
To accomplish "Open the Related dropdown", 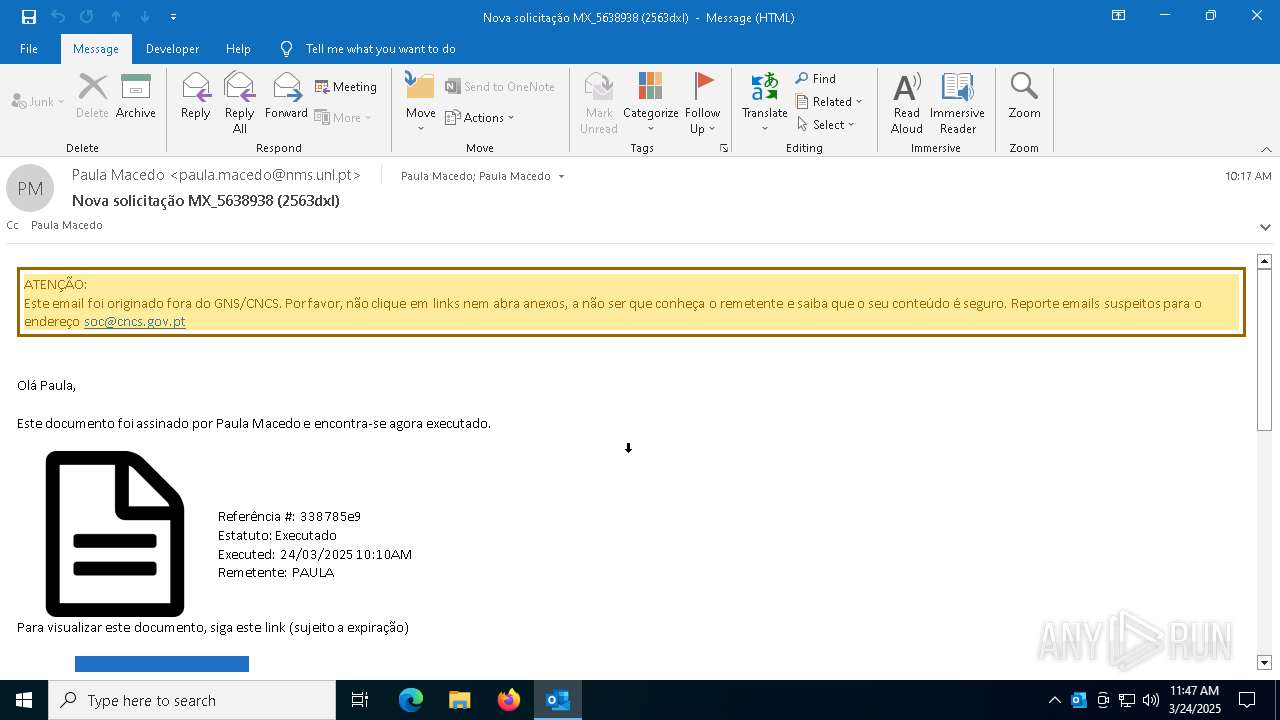I will pos(829,101).
